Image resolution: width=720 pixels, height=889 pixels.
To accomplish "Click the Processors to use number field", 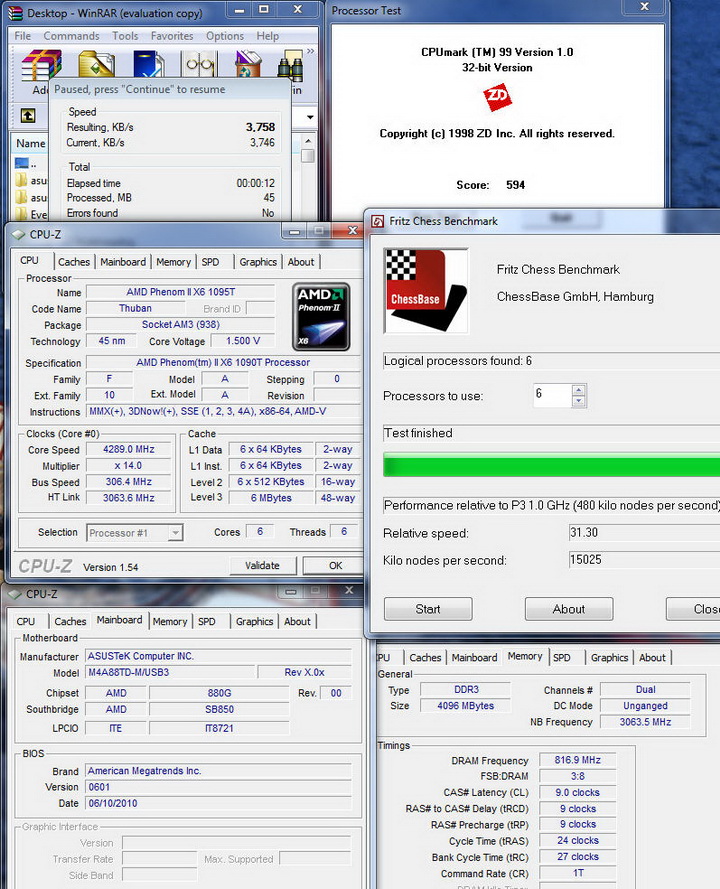I will tap(552, 395).
